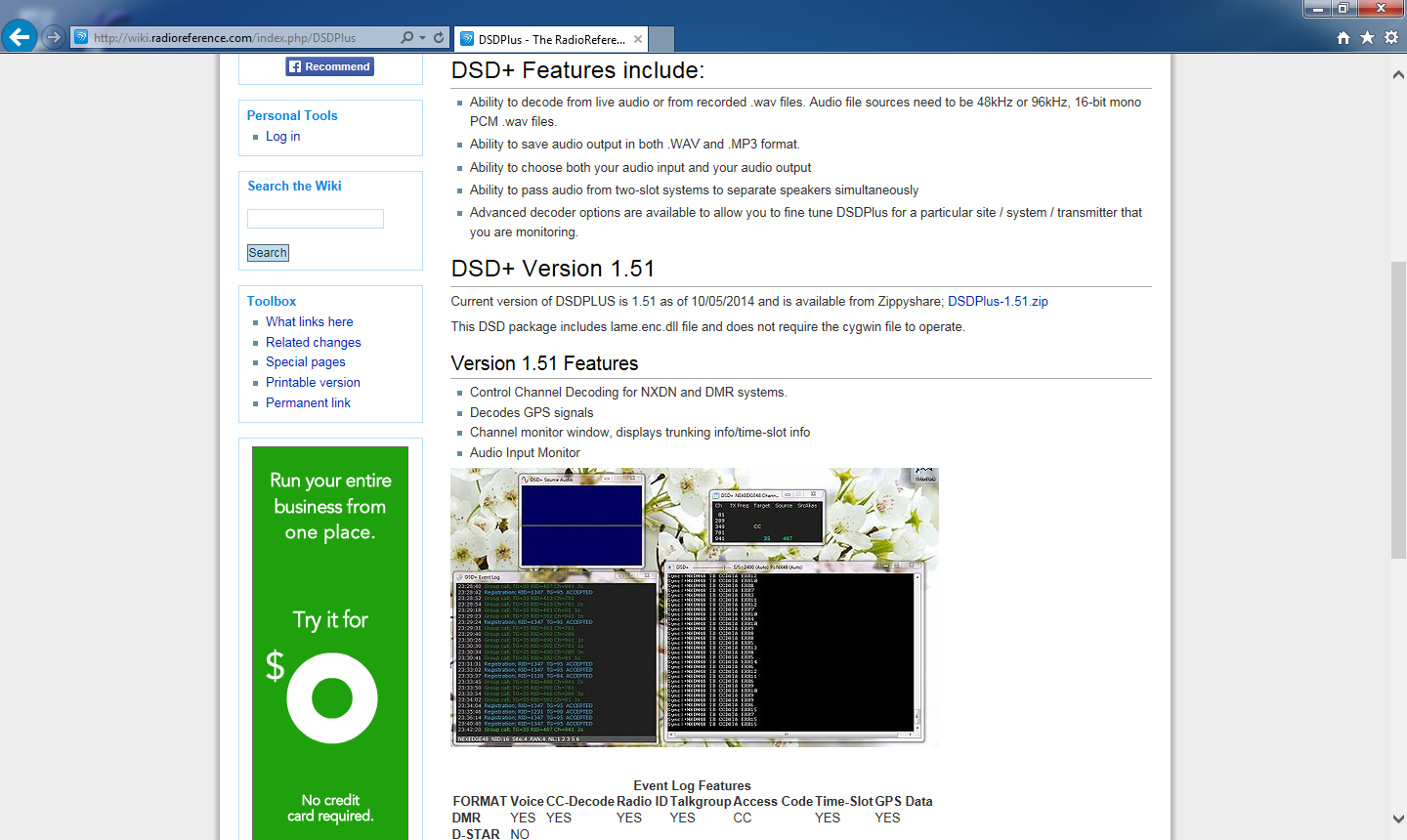This screenshot has height=840, width=1407.
Task: Open Special pages link
Action: pos(305,361)
